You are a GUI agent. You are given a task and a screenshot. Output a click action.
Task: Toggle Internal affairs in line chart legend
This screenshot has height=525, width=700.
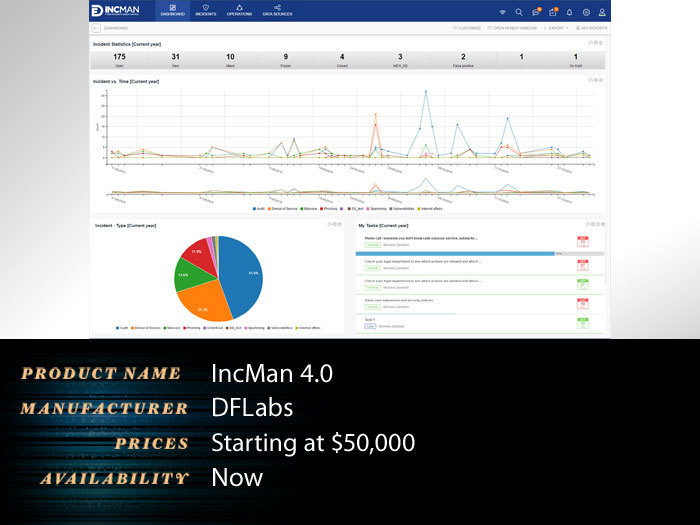click(430, 208)
